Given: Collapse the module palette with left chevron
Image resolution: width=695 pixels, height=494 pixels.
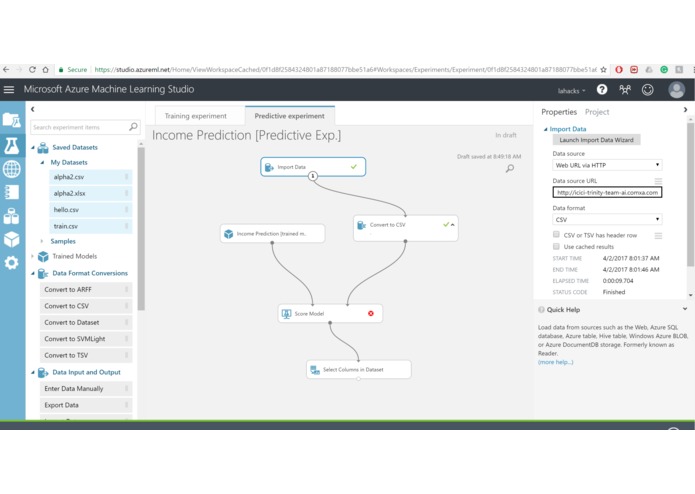Looking at the screenshot, I should [x=33, y=109].
